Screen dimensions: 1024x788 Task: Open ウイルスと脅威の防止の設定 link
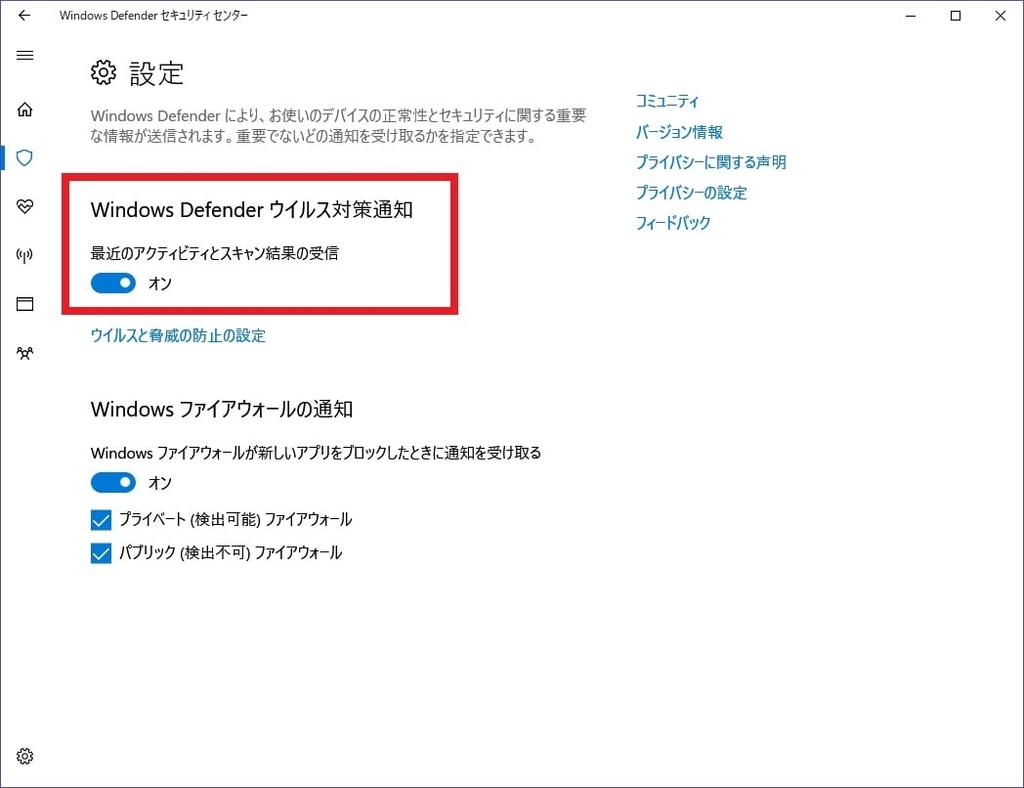pyautogui.click(x=178, y=336)
